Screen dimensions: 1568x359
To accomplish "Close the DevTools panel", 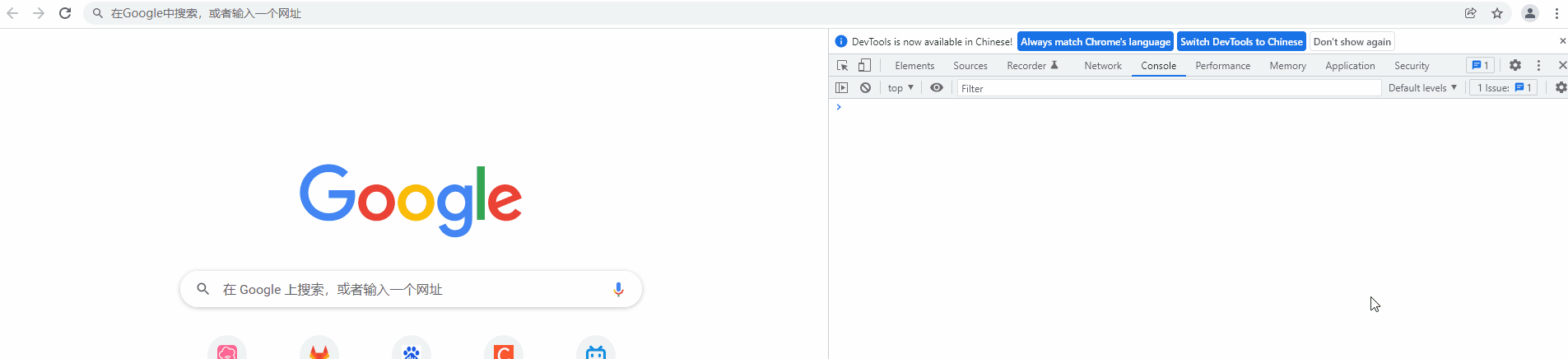I will [1561, 66].
